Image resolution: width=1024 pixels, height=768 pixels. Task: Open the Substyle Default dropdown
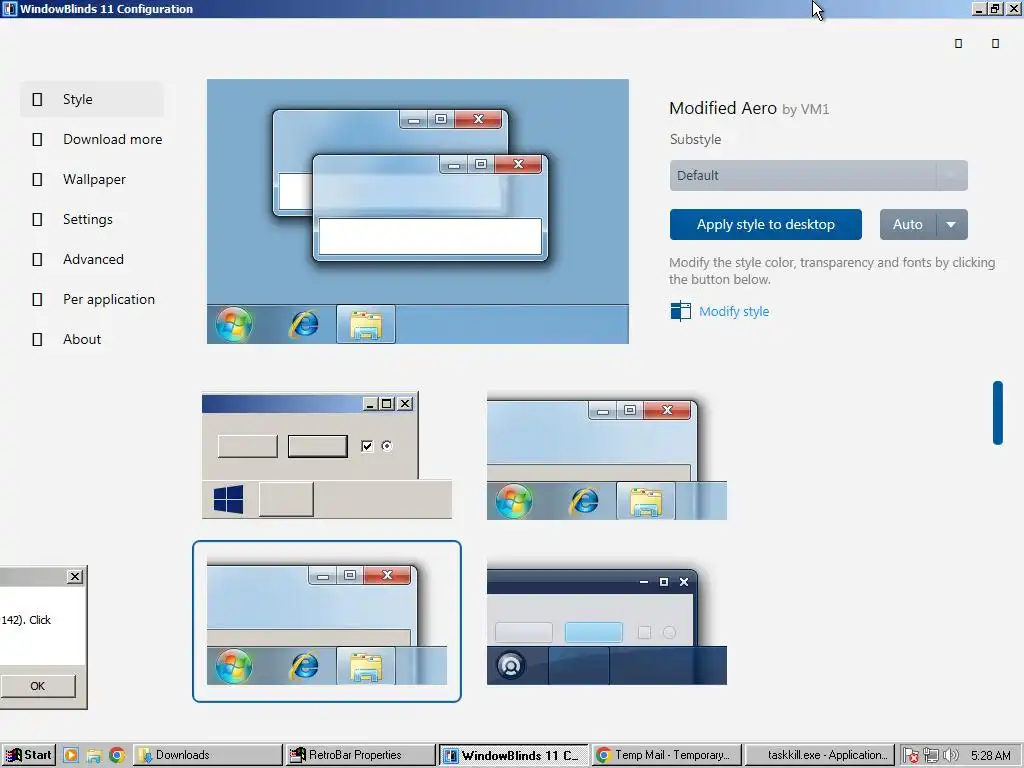pyautogui.click(x=818, y=176)
